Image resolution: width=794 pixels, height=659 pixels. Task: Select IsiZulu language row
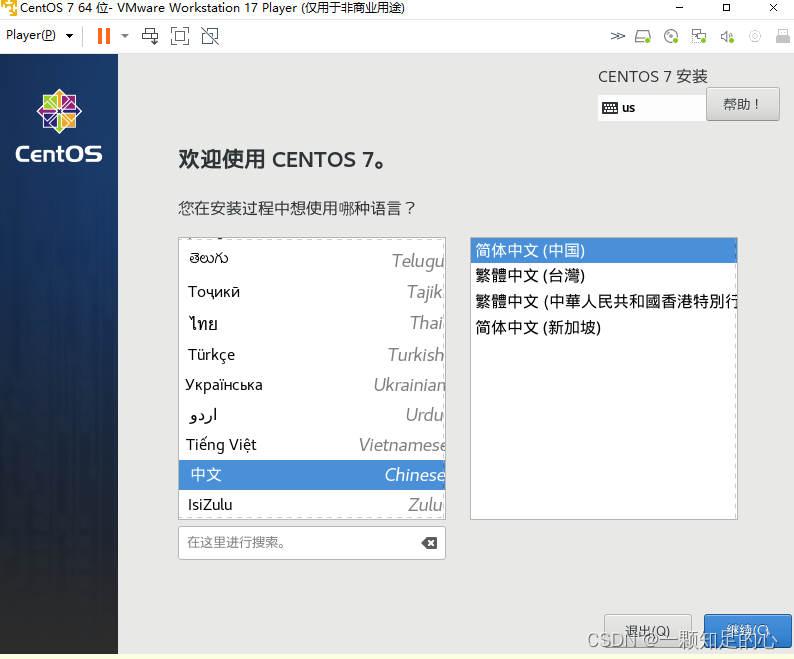pos(312,505)
